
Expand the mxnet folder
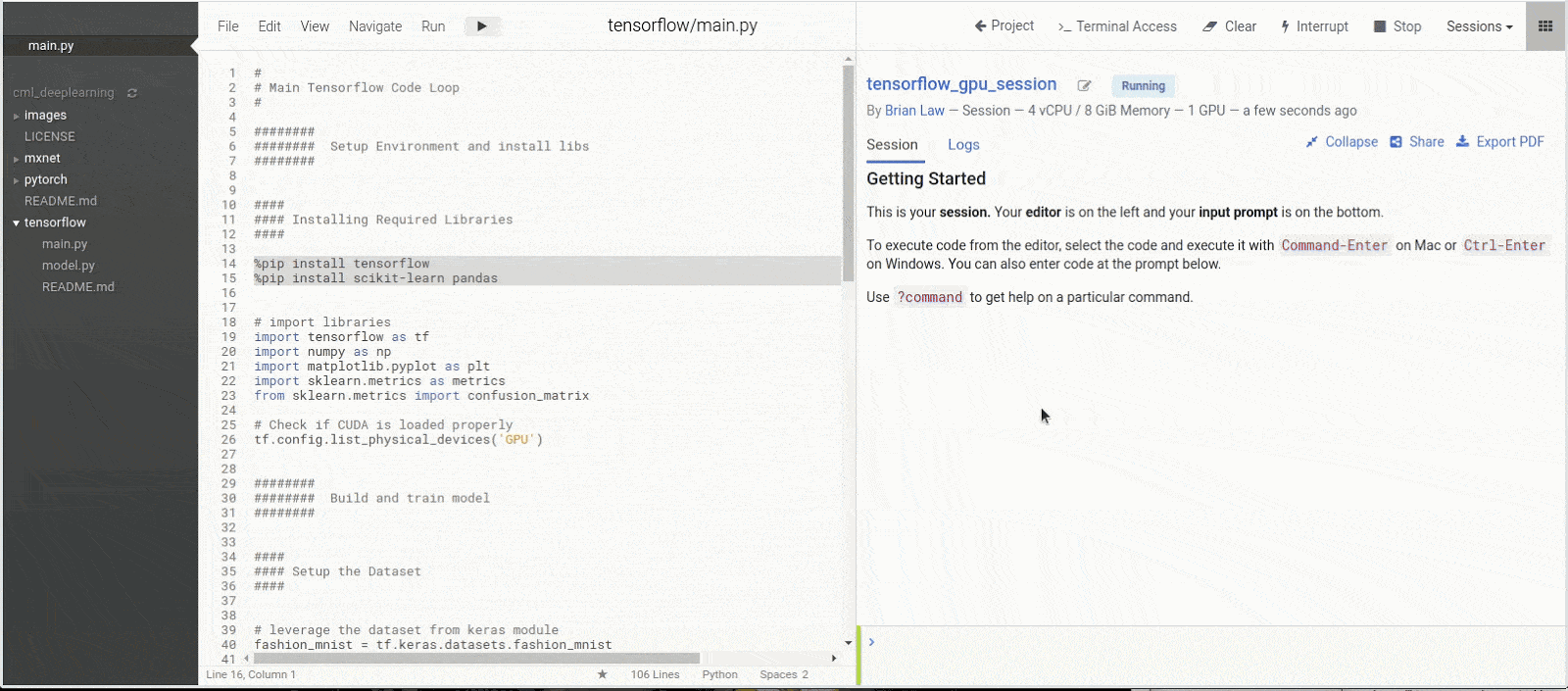point(42,158)
